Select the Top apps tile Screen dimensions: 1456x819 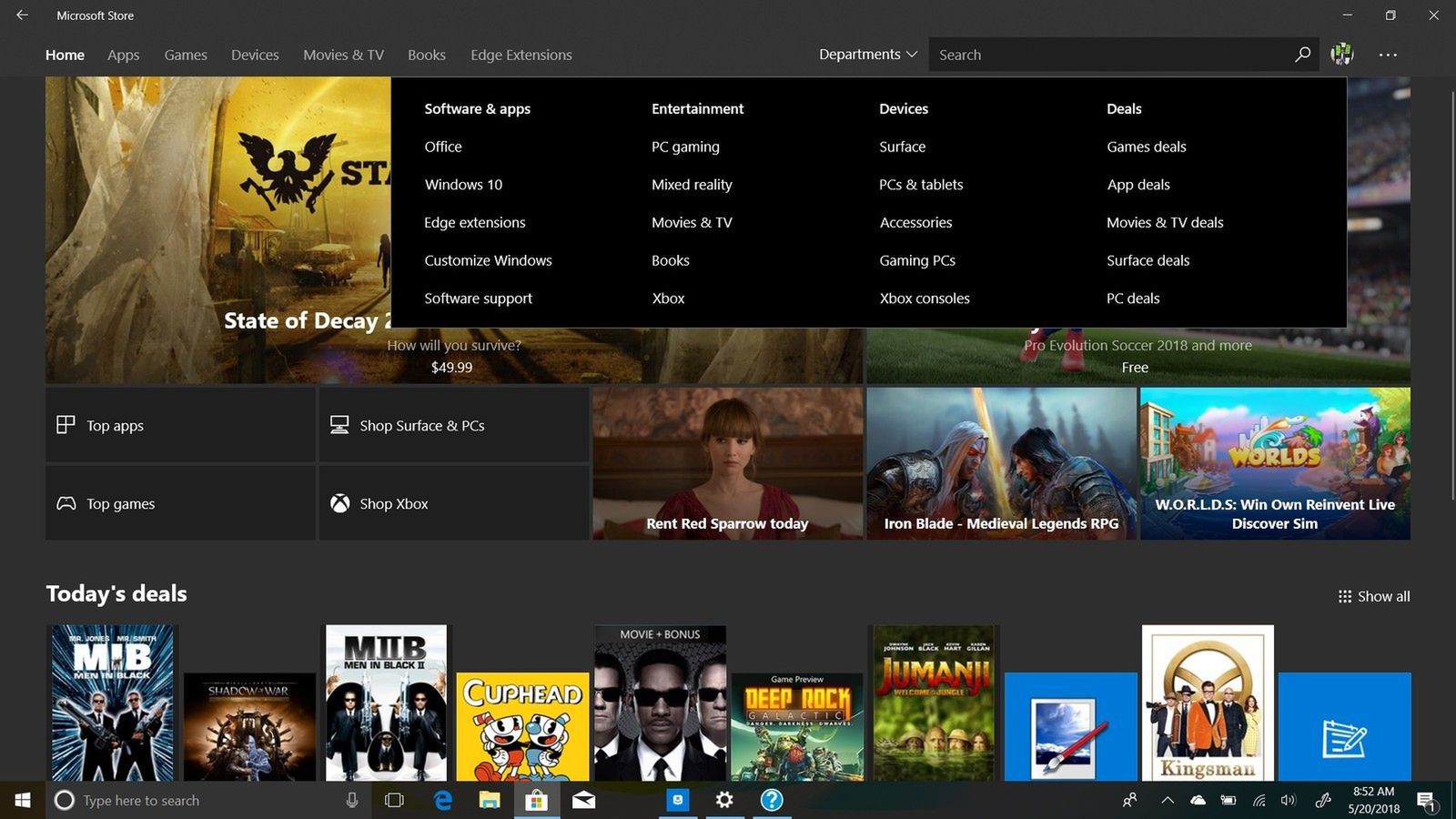[179, 425]
